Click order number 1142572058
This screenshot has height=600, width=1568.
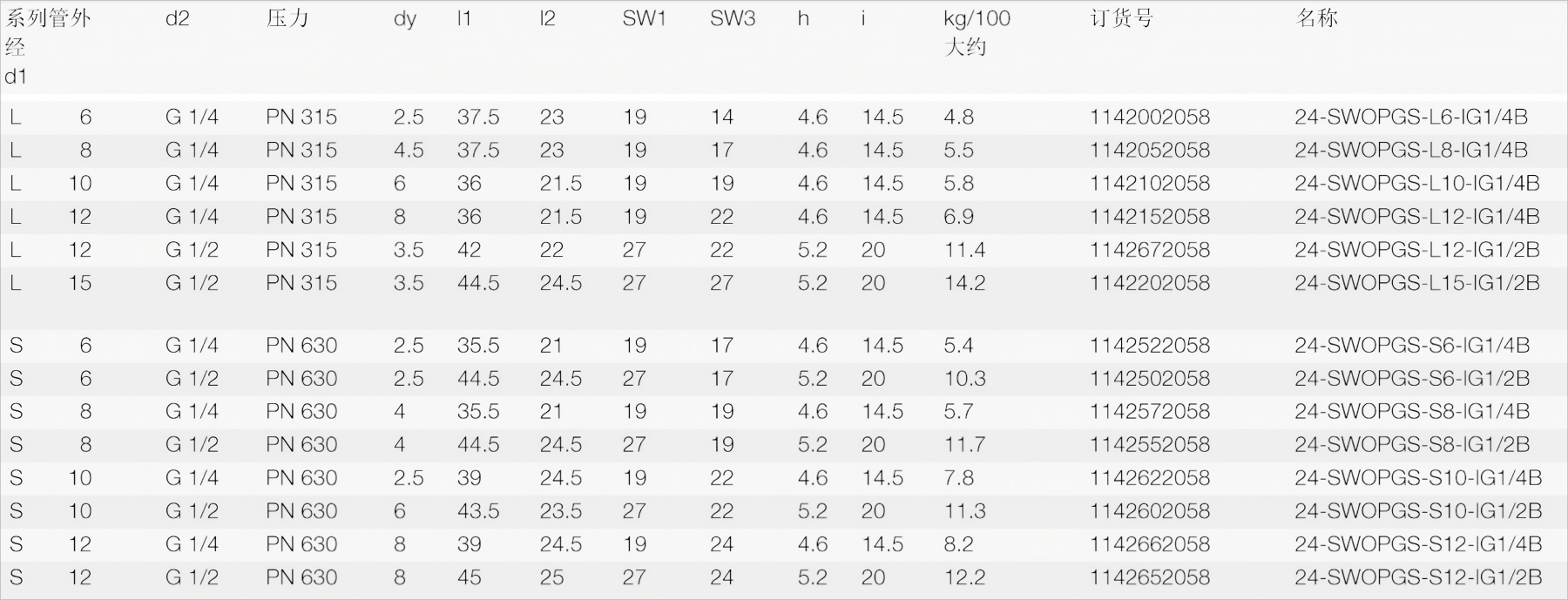point(1149,411)
